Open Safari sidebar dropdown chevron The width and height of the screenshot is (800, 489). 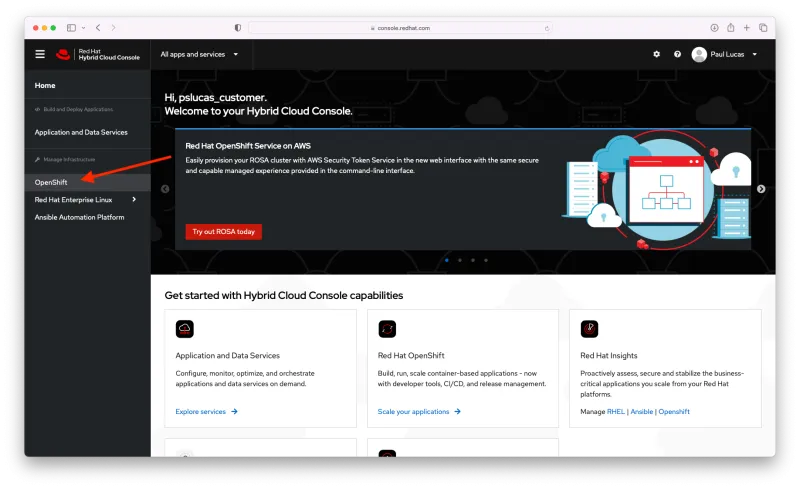coord(83,28)
